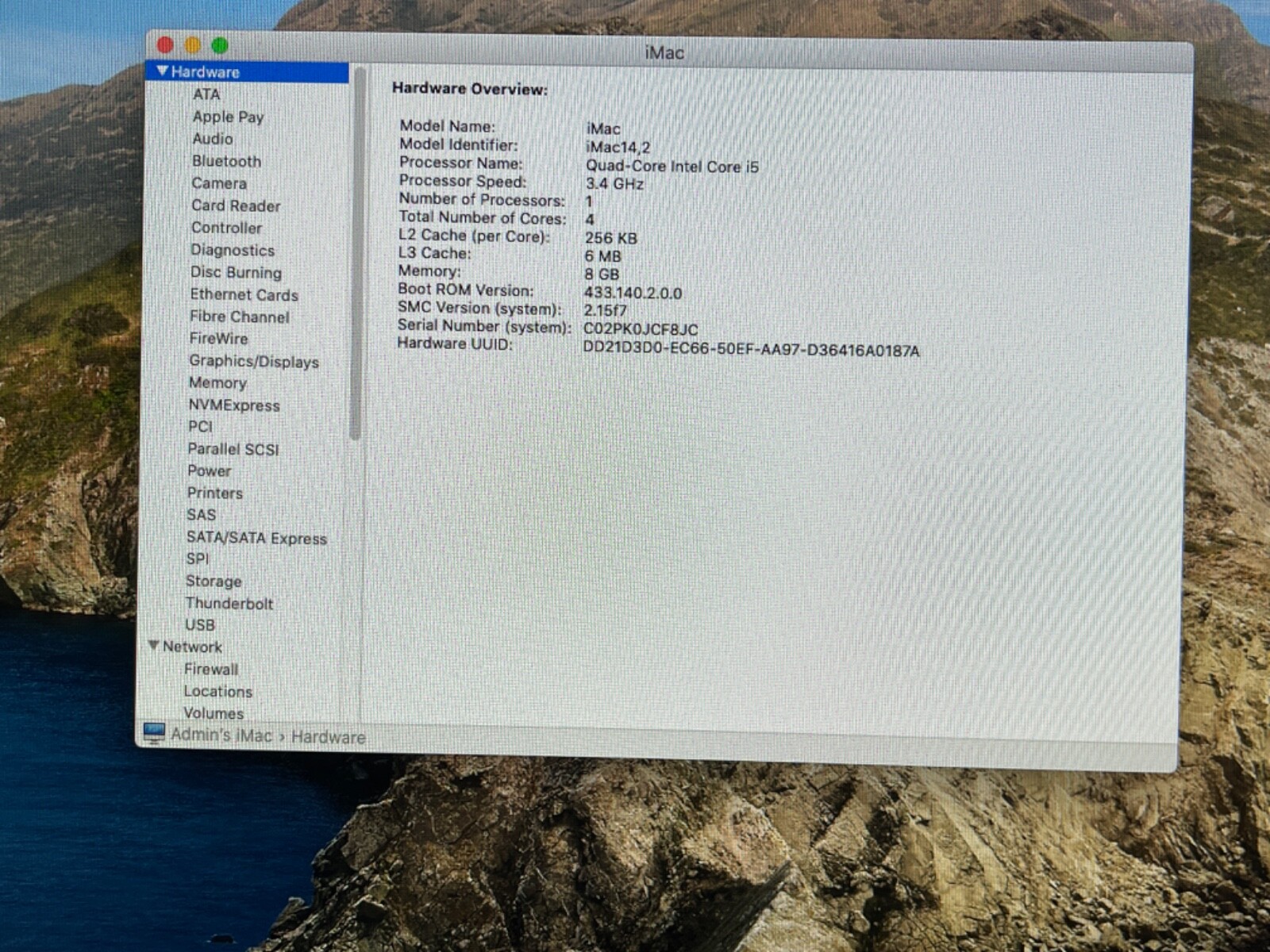Select Firewall under Network
The width and height of the screenshot is (1270, 952).
(211, 669)
